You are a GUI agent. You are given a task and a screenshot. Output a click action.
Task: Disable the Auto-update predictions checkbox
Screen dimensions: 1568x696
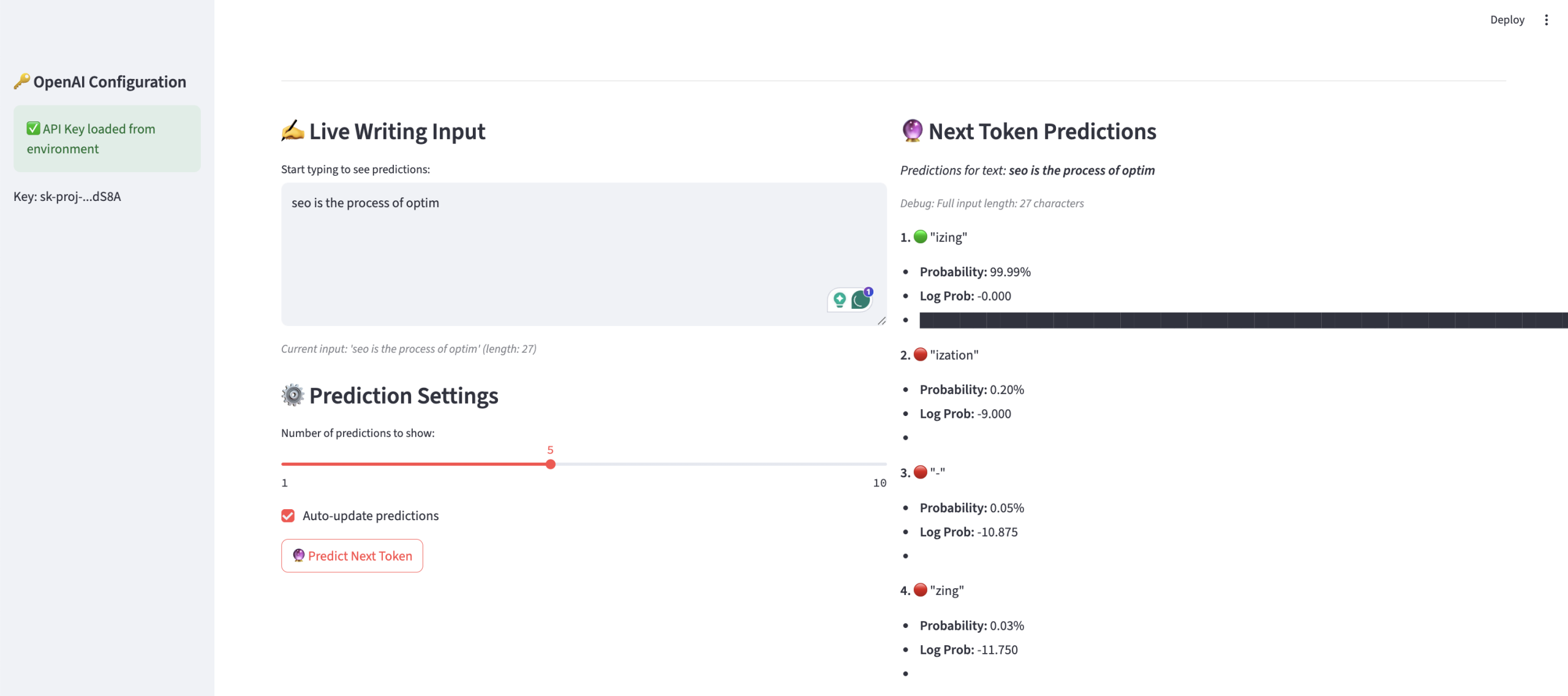pyautogui.click(x=288, y=516)
